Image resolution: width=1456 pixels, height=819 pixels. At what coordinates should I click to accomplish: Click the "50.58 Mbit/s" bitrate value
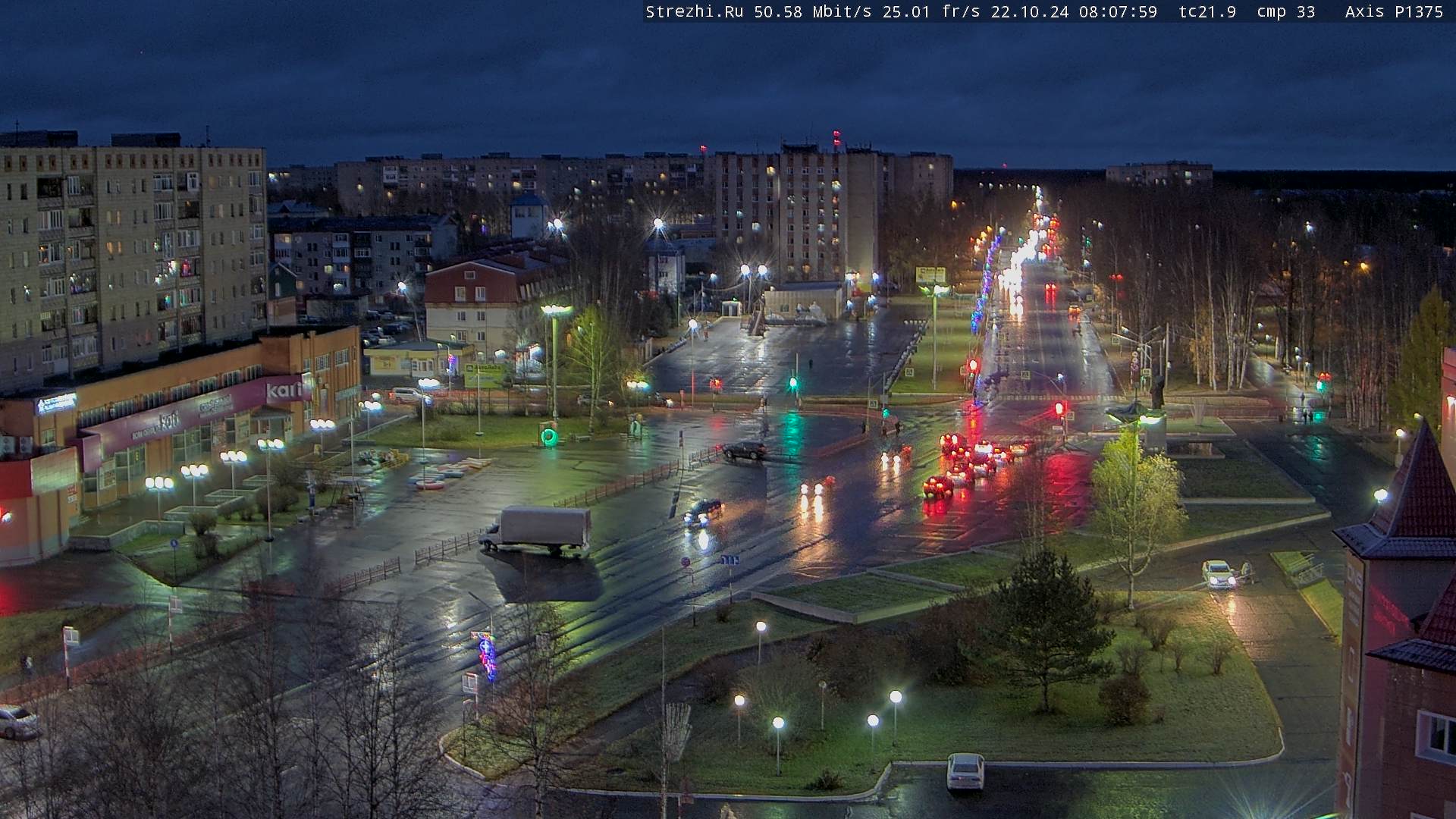[x=813, y=11]
